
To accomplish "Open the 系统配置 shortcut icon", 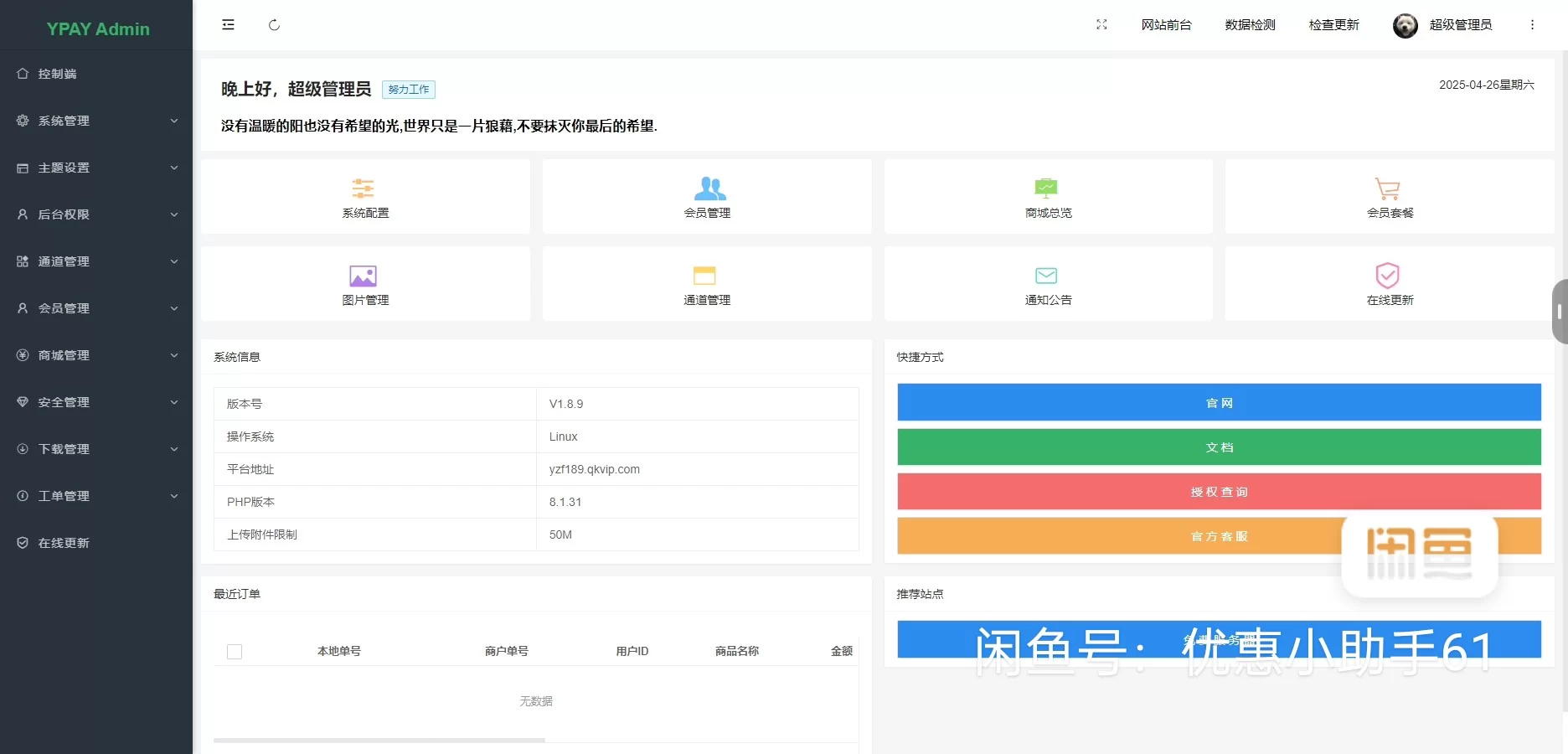I will (363, 197).
